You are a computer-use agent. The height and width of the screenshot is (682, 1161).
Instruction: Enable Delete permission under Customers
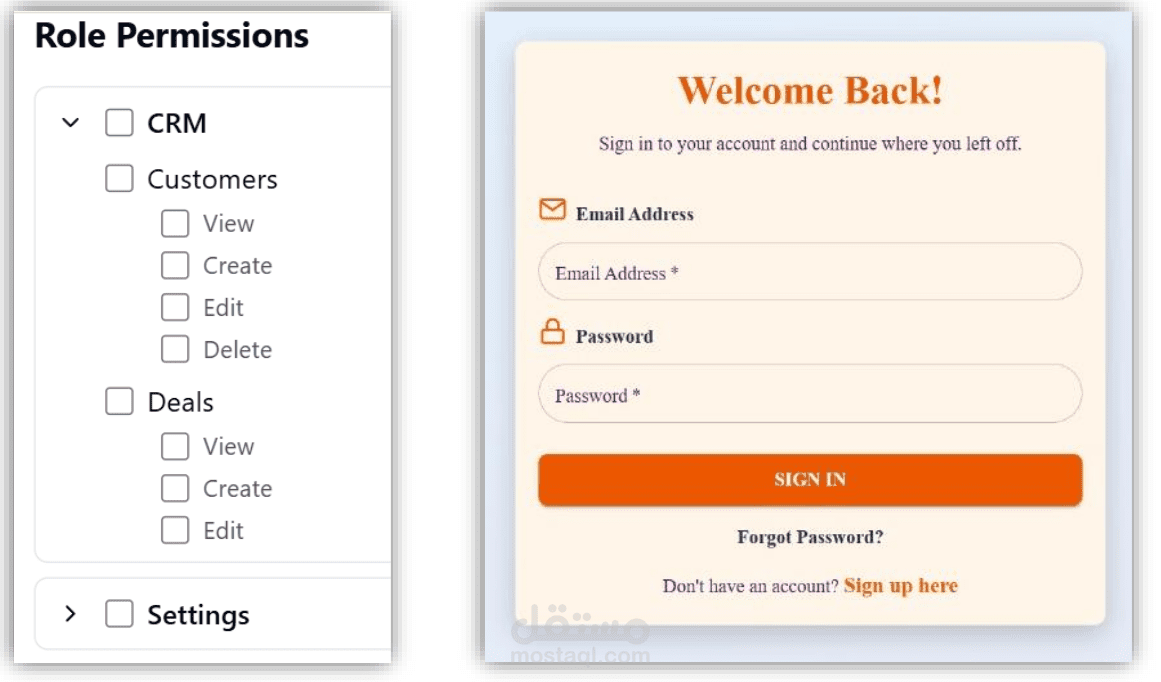coord(175,350)
